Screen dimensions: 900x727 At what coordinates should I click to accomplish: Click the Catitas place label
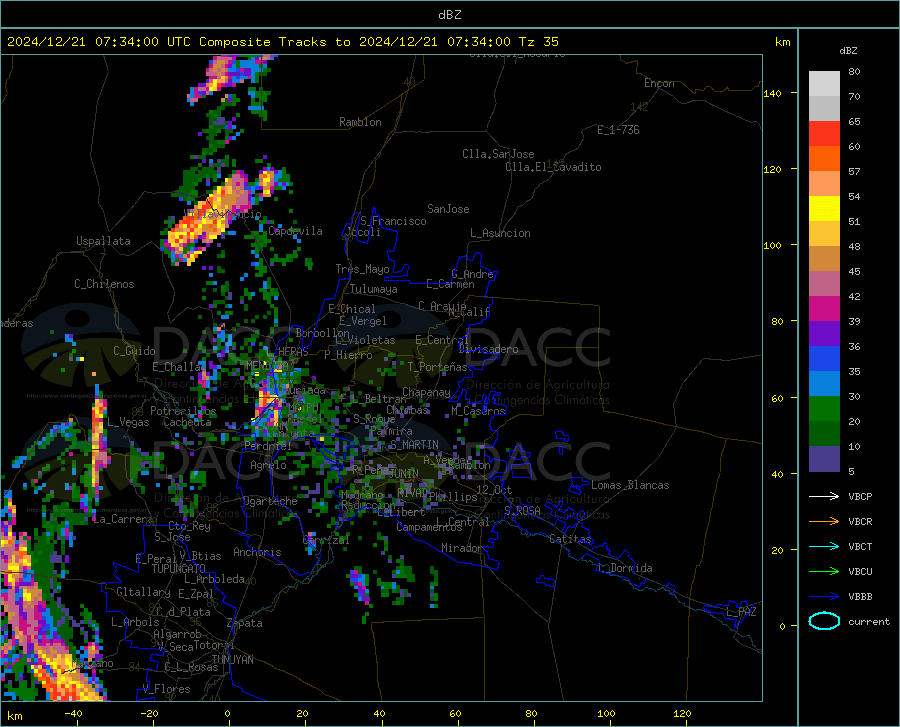[570, 539]
